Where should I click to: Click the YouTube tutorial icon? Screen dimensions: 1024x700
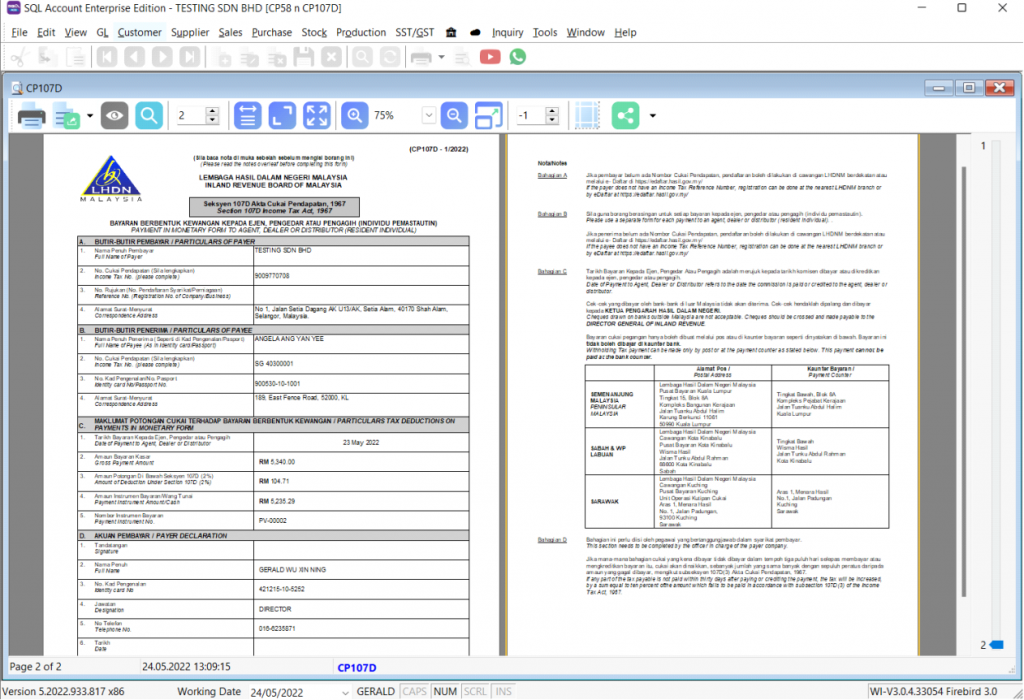pos(490,57)
